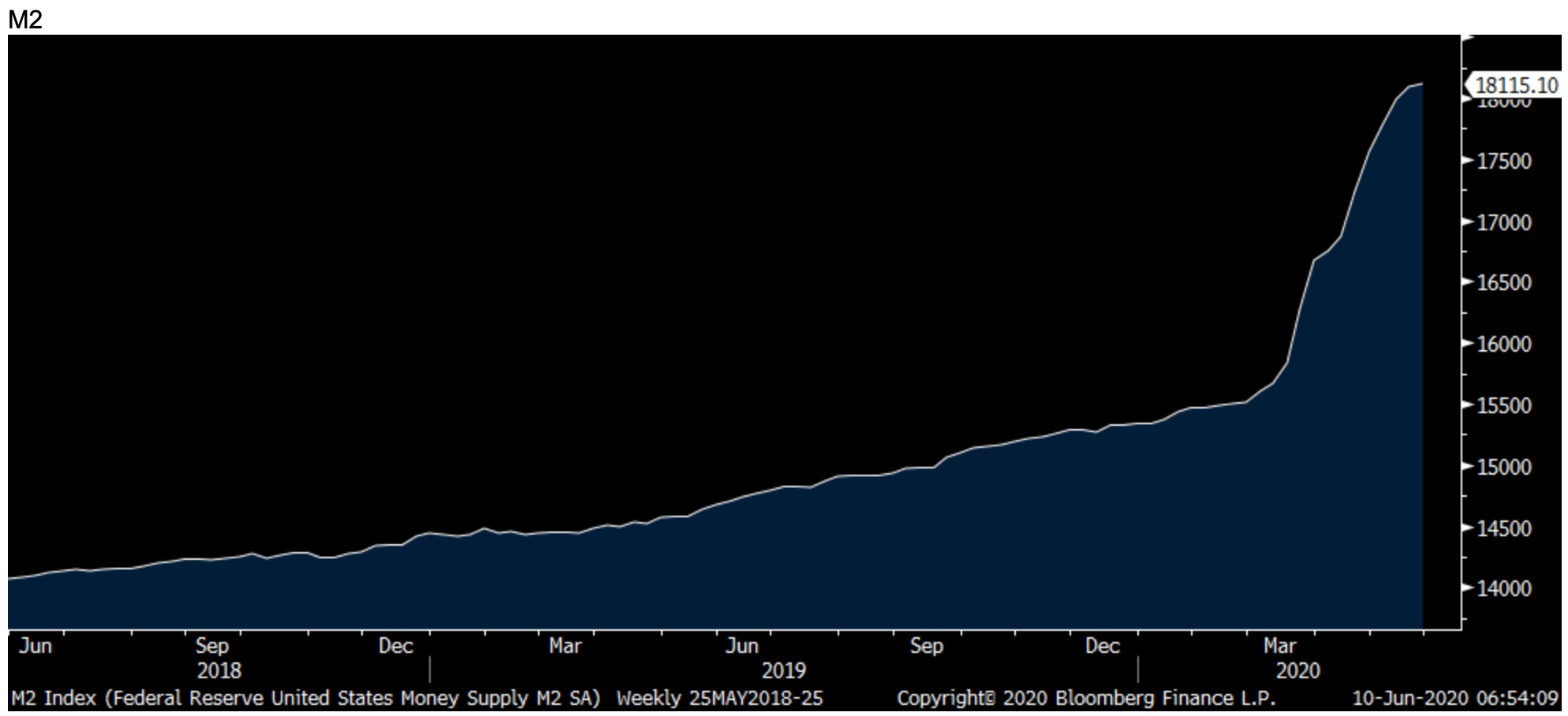Click the 16000 y-axis tick label

1504,345
